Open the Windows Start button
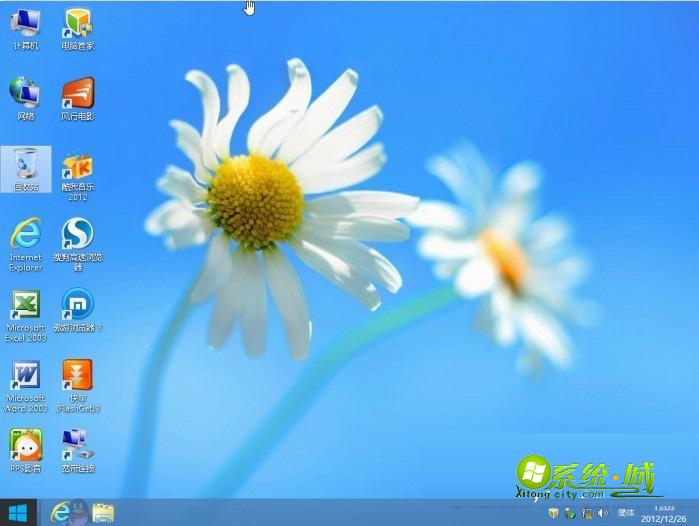Image resolution: width=699 pixels, height=526 pixels. coord(18,513)
